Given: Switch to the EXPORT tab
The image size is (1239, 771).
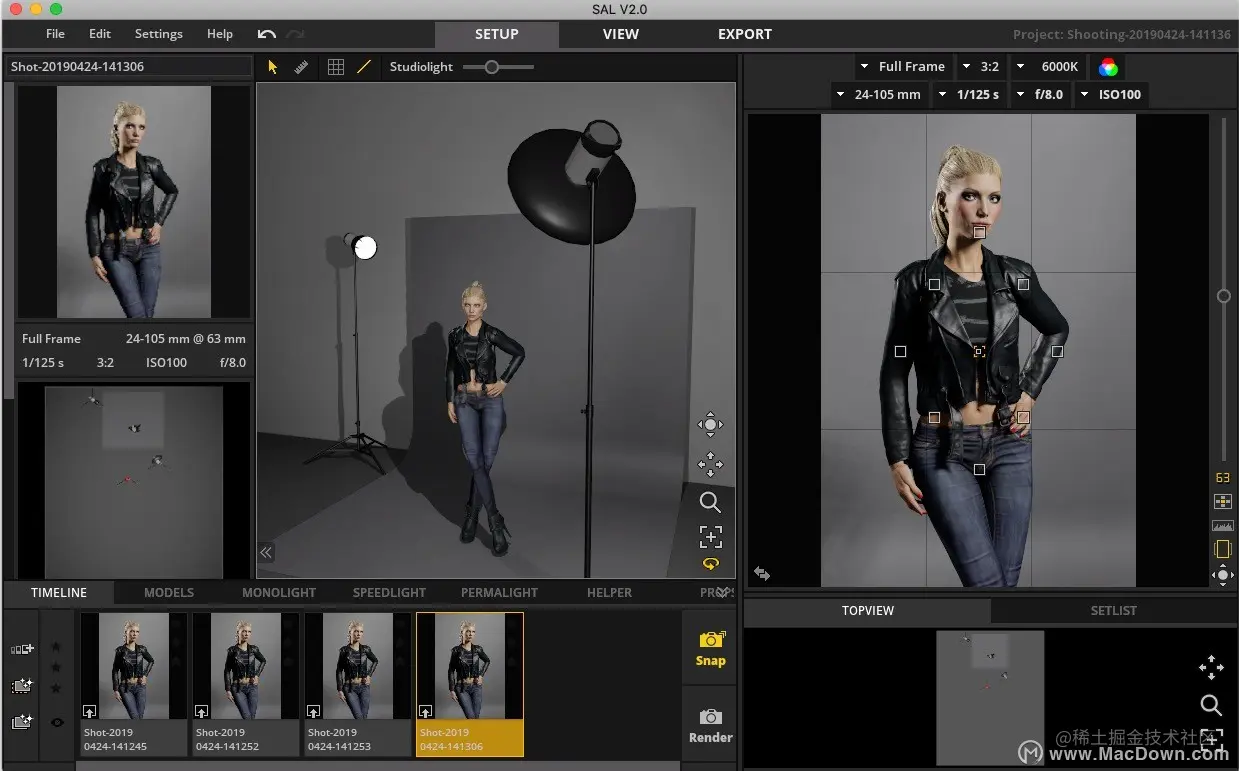Looking at the screenshot, I should pos(745,34).
